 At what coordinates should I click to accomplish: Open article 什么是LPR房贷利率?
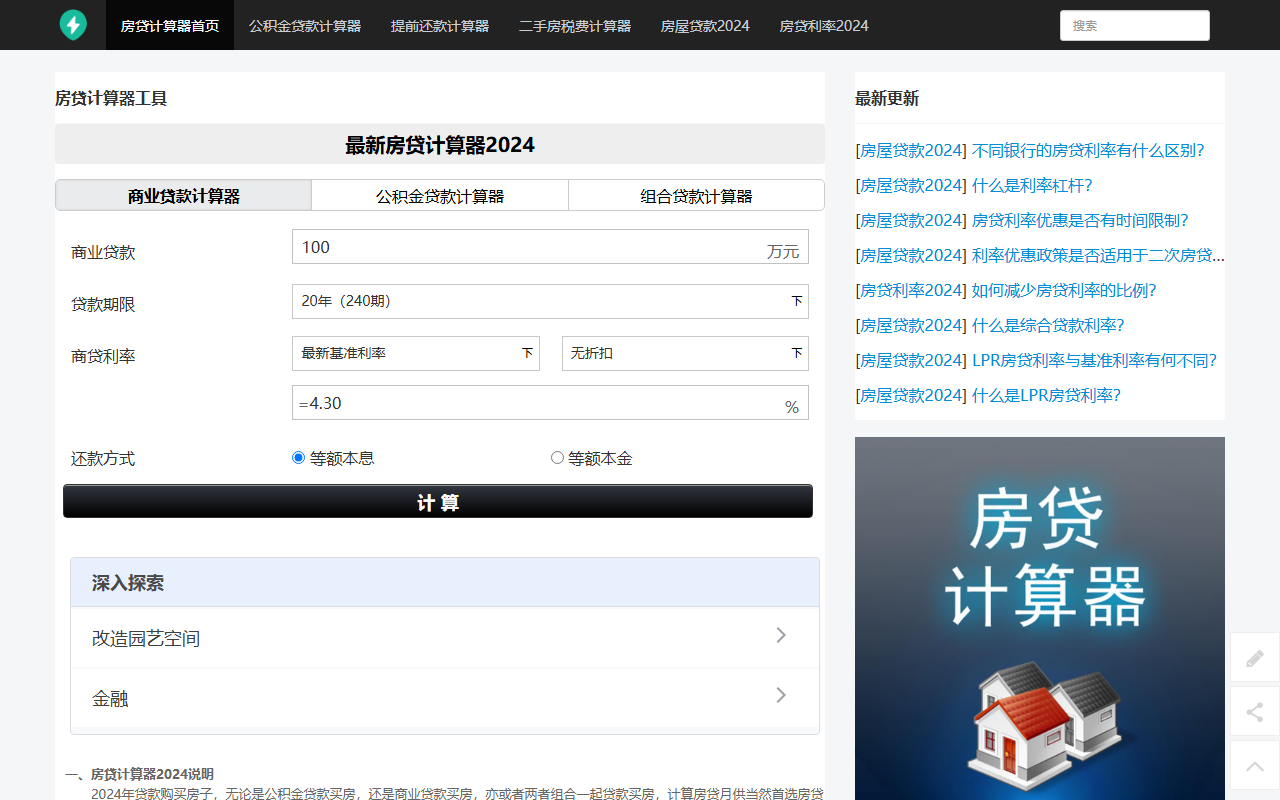[1046, 395]
